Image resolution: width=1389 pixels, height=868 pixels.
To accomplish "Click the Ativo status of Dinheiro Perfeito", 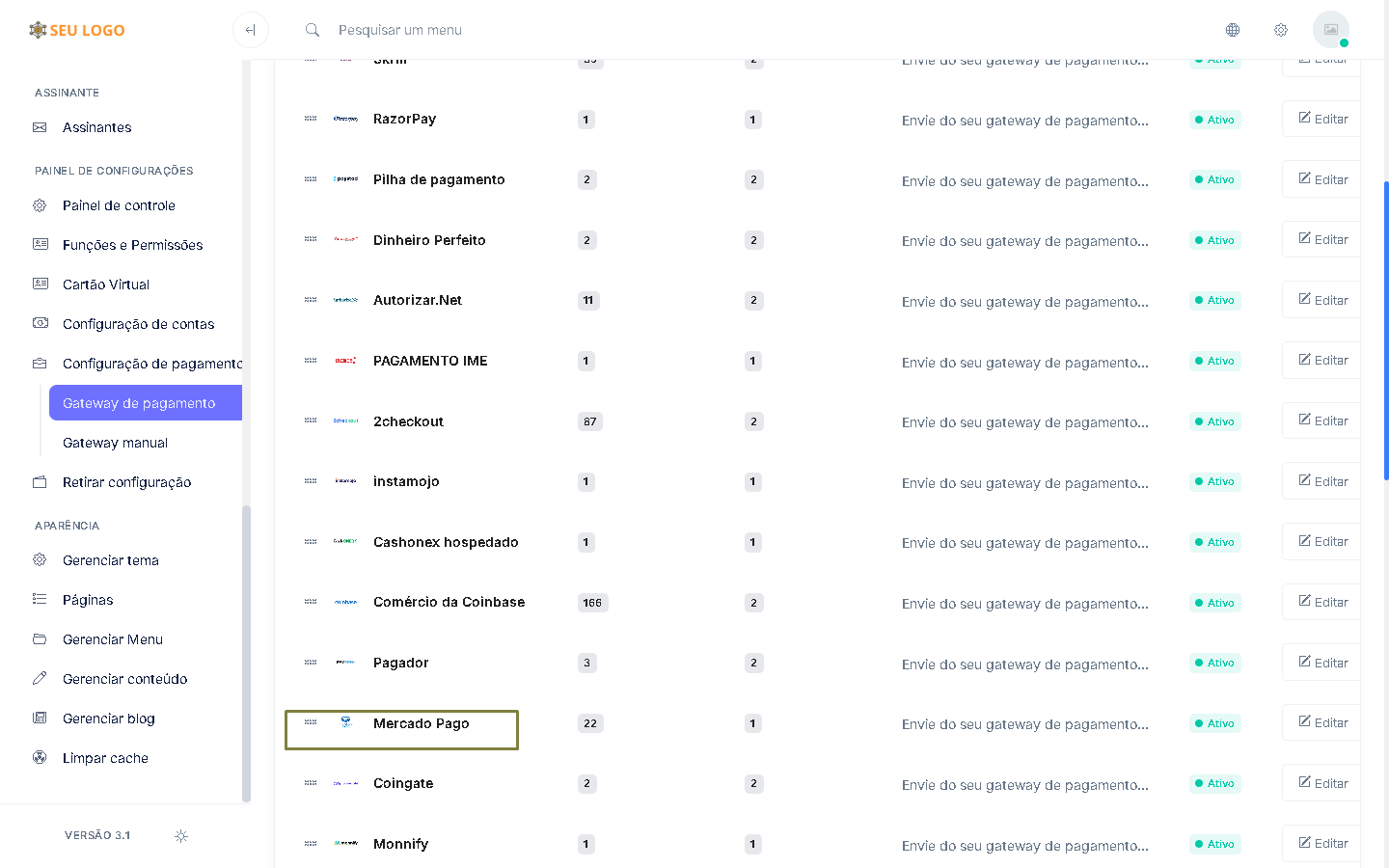I will [x=1215, y=240].
